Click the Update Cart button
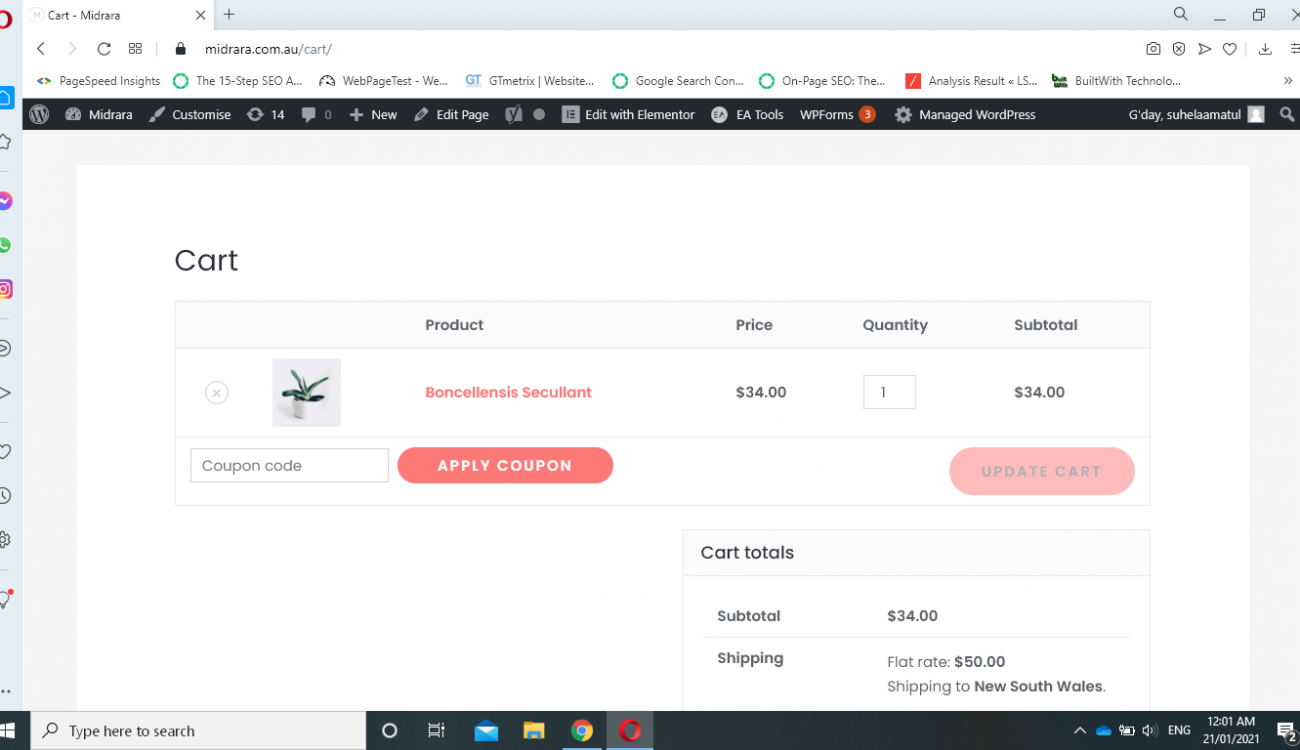 1041,471
